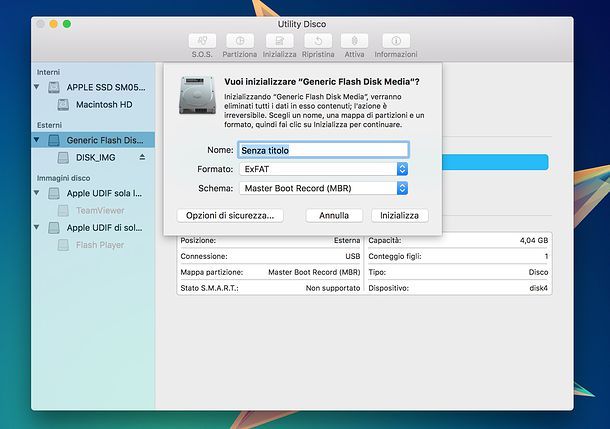Click the Inizializza toolbar icon
This screenshot has width=610, height=429.
(x=279, y=40)
